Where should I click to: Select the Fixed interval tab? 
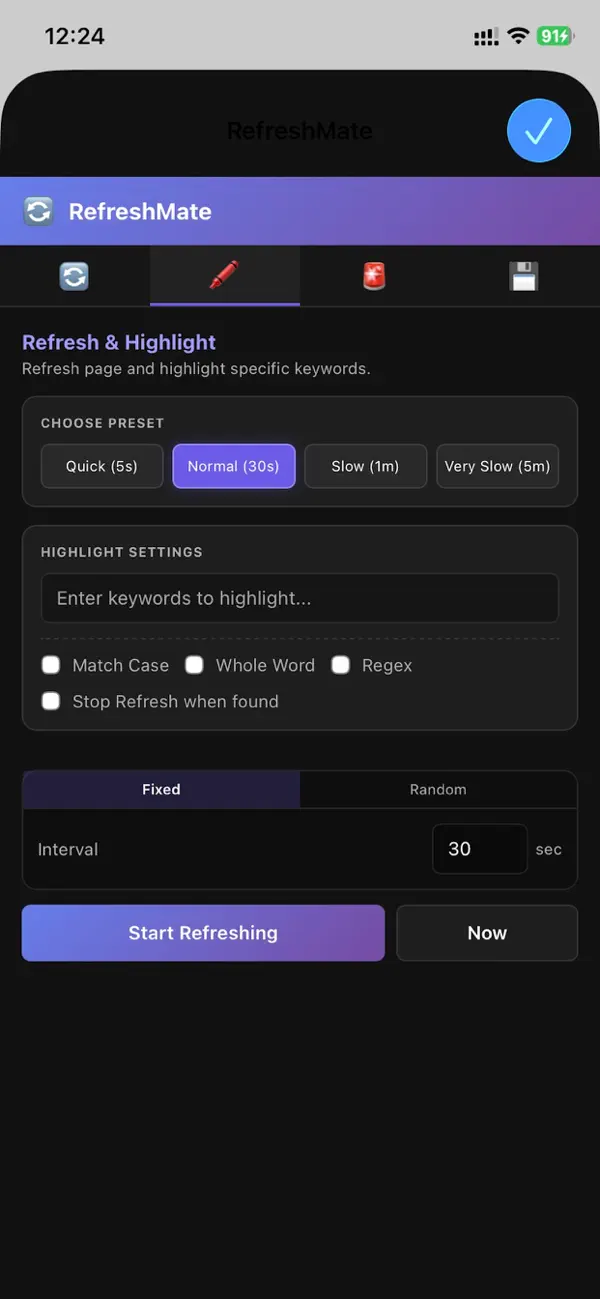[160, 789]
